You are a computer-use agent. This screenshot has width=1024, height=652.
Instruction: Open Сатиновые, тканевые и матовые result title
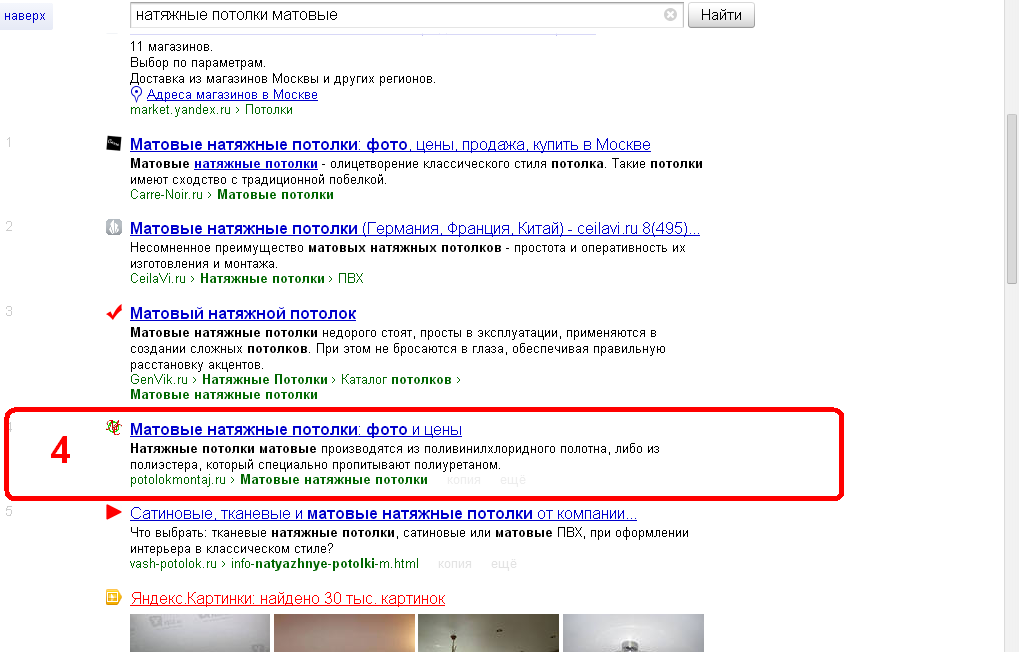[x=383, y=514]
